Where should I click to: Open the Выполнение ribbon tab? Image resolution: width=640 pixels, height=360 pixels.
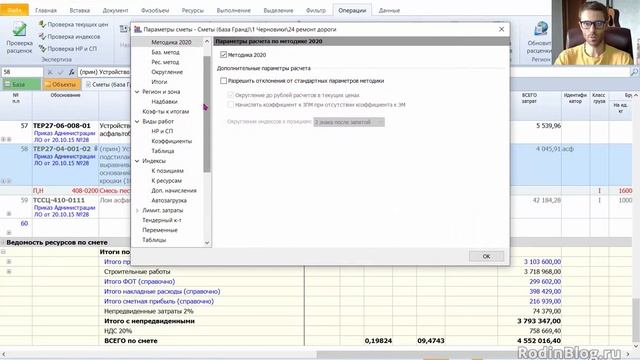(234, 10)
